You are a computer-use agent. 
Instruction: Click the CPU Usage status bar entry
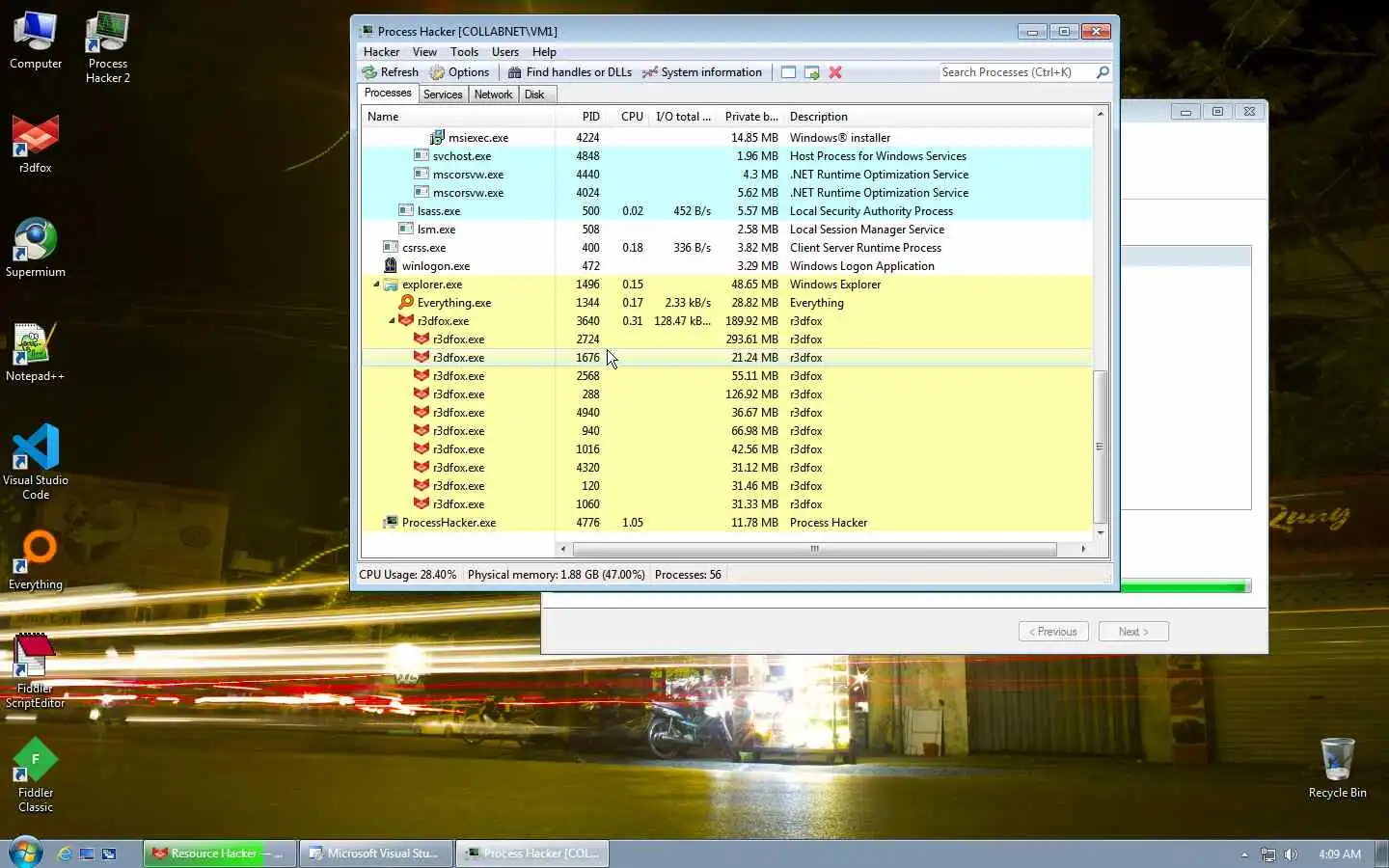(x=407, y=575)
